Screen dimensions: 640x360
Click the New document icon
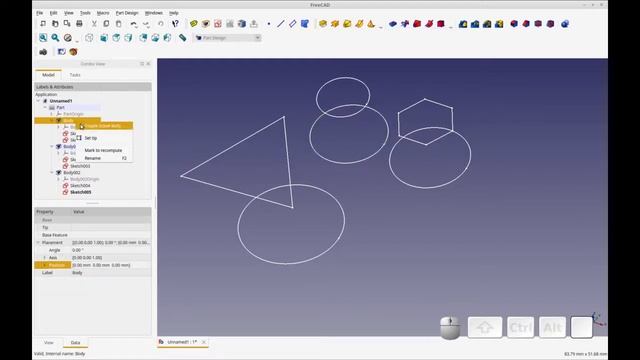(x=43, y=24)
